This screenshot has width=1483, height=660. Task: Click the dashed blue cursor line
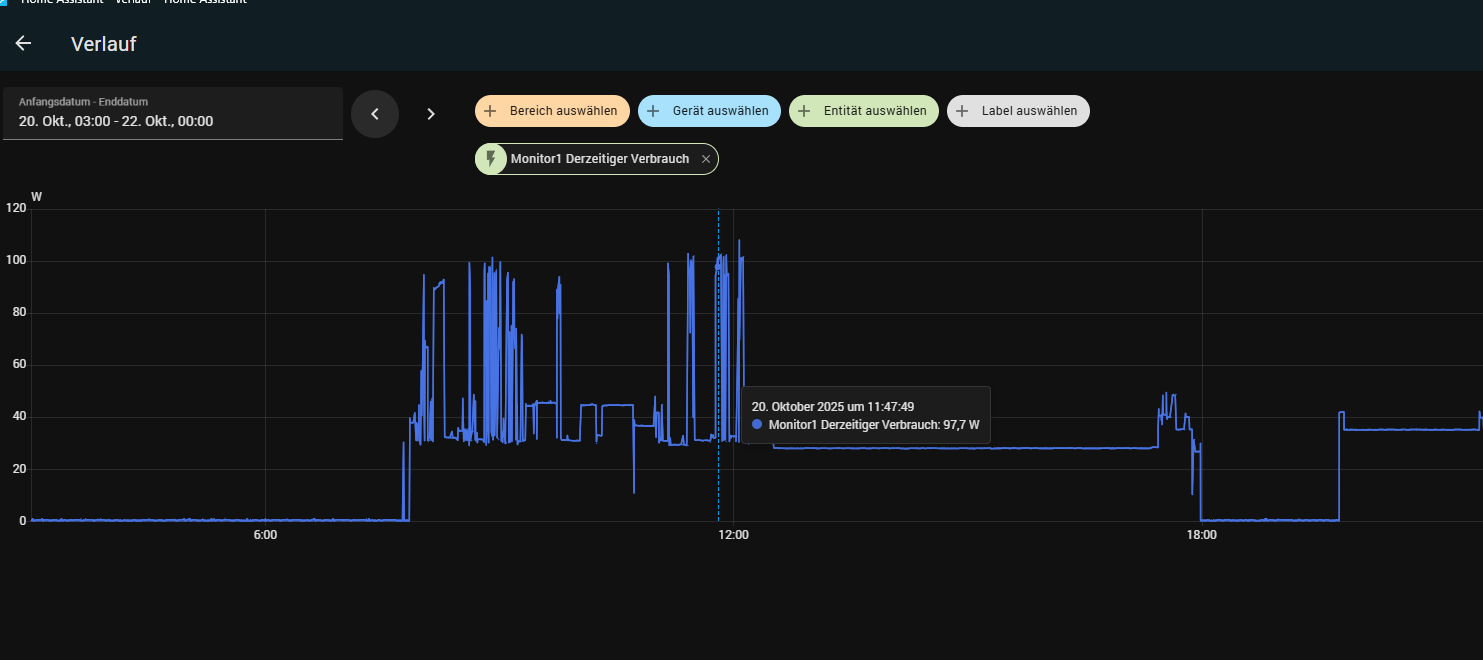click(718, 365)
